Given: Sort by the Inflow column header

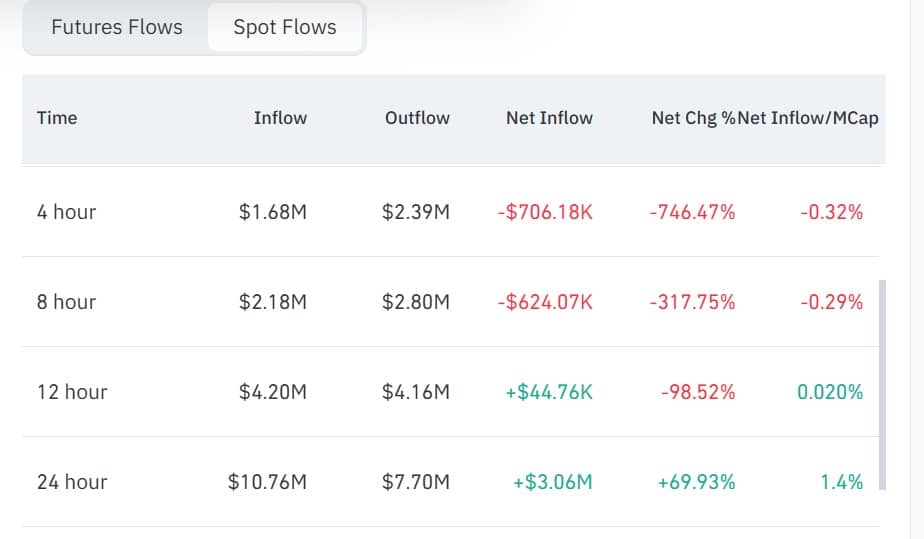Looking at the screenshot, I should coord(280,118).
